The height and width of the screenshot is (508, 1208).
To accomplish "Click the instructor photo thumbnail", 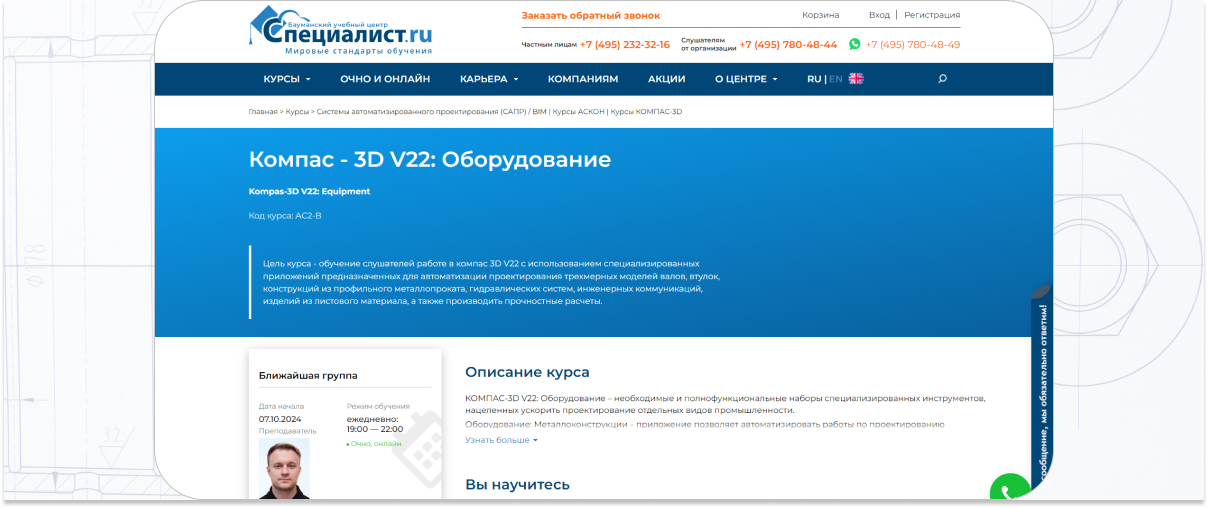I will click(284, 469).
